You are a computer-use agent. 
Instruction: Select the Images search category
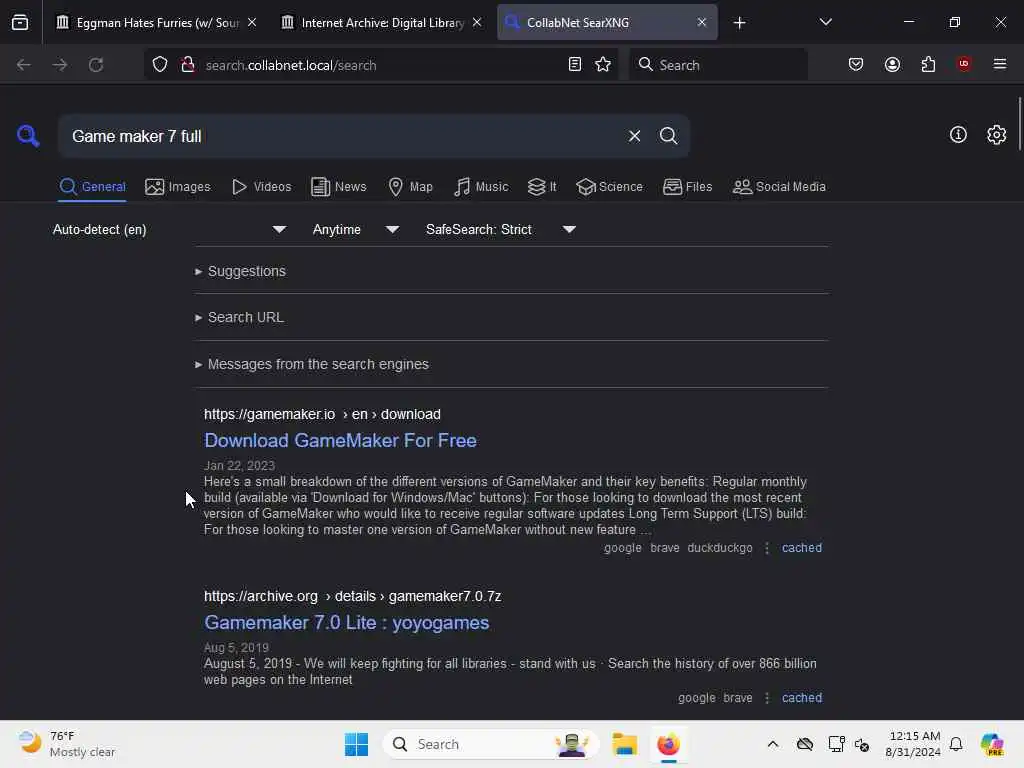click(178, 187)
